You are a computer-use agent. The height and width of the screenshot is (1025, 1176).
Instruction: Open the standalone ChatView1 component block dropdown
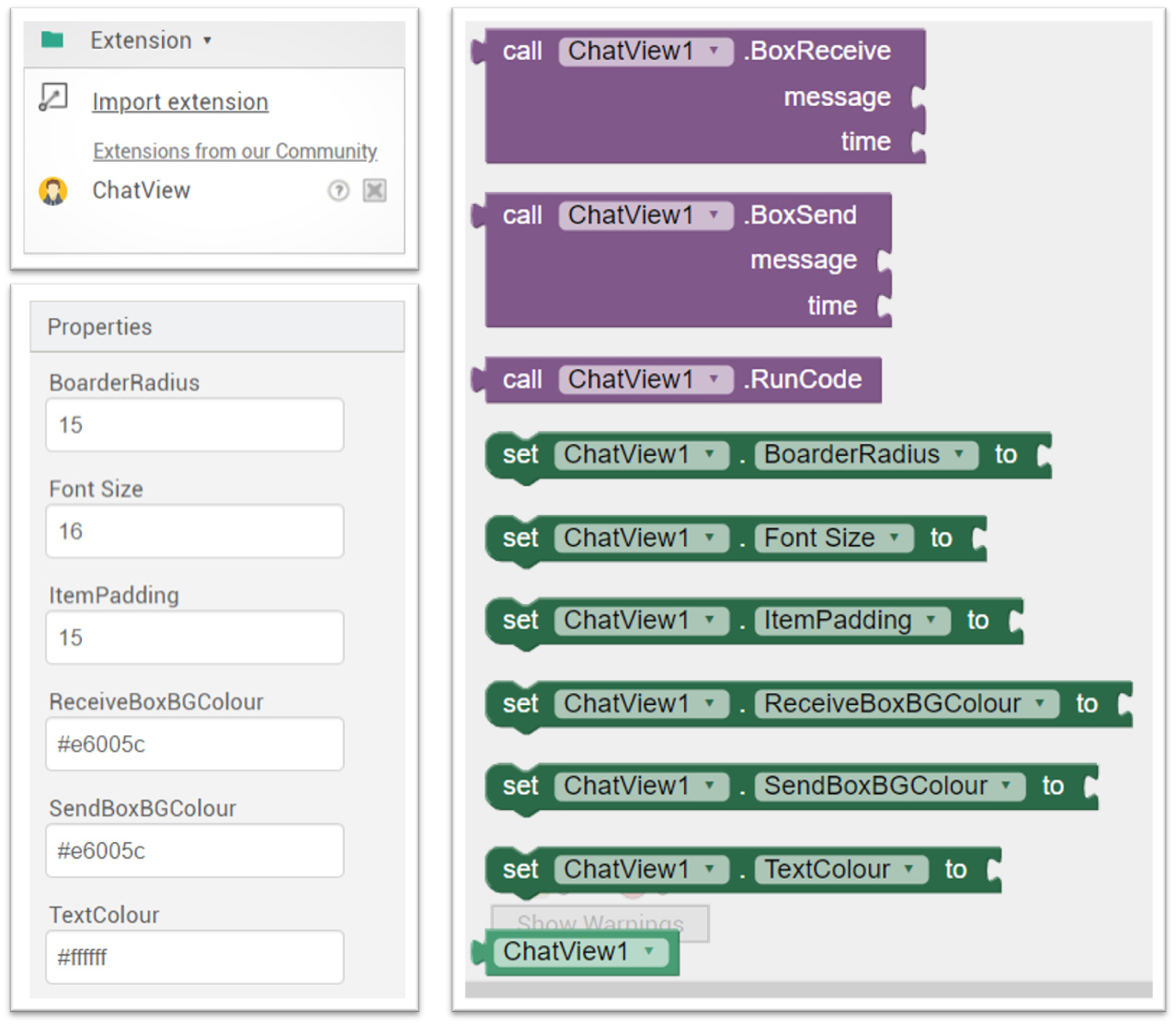pyautogui.click(x=649, y=951)
